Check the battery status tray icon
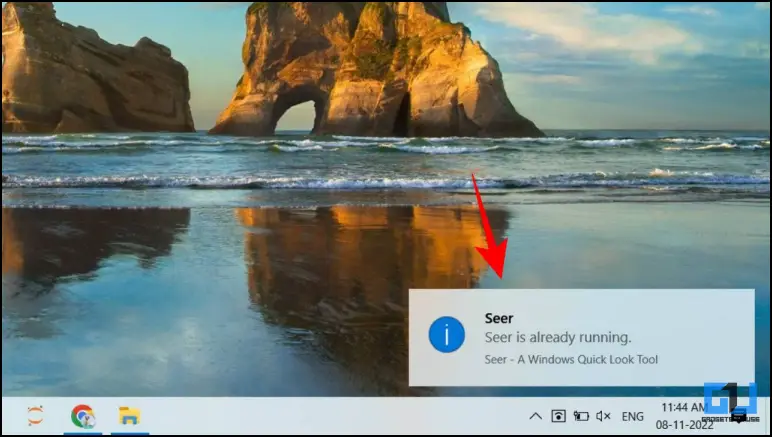Image resolution: width=772 pixels, height=437 pixels. coord(581,416)
